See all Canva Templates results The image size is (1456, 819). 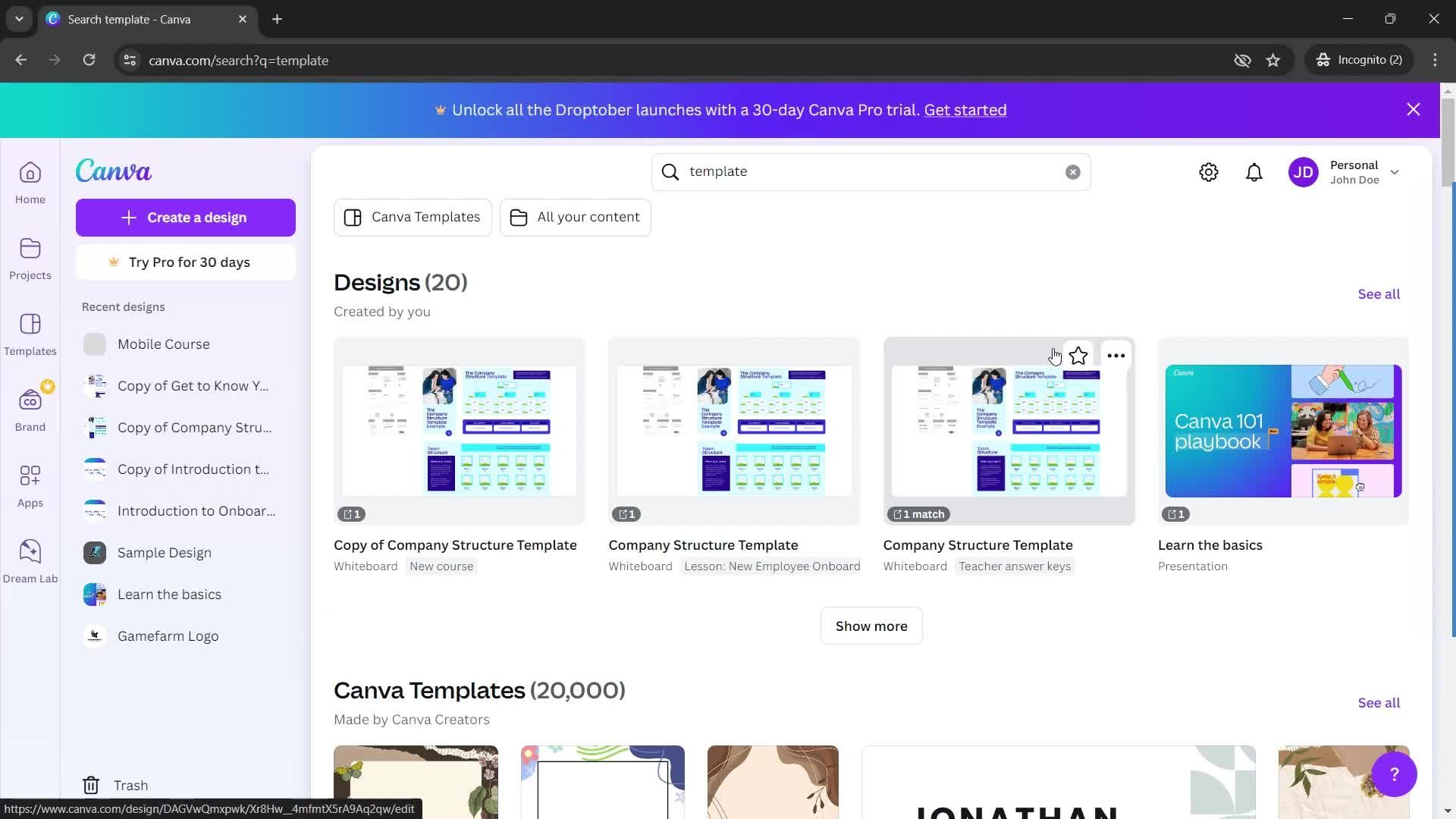(1379, 703)
